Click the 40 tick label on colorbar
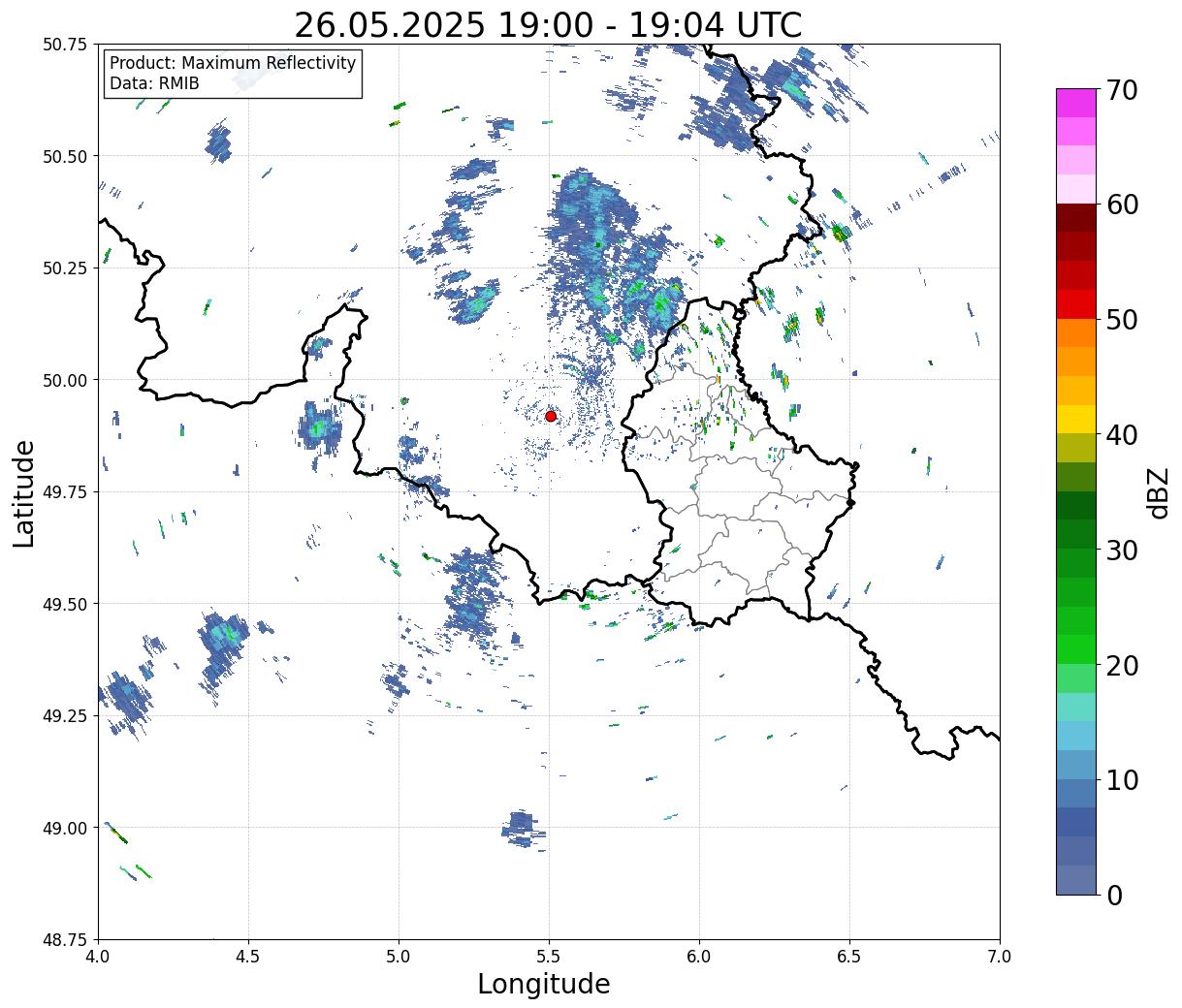This screenshot has width=1182, height=1008. pyautogui.click(x=1121, y=435)
